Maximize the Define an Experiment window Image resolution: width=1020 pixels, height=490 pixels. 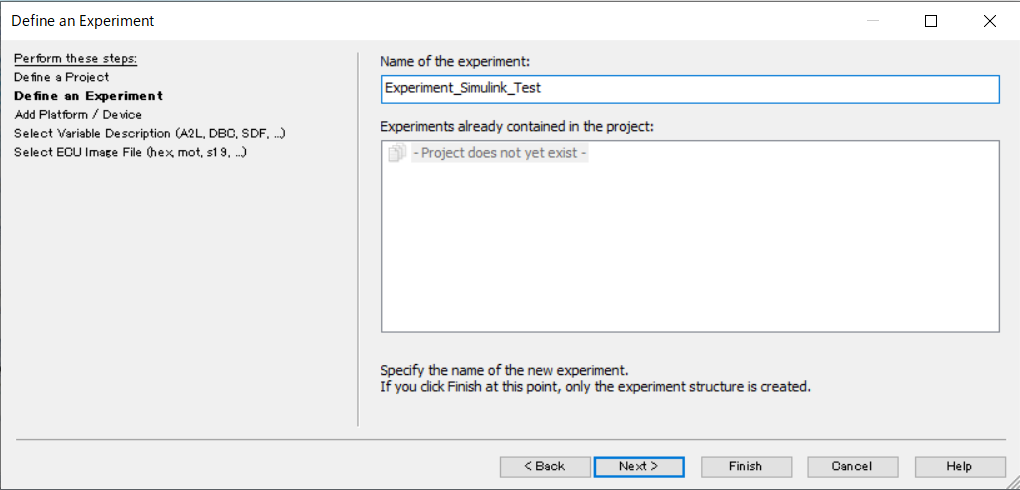click(x=931, y=21)
